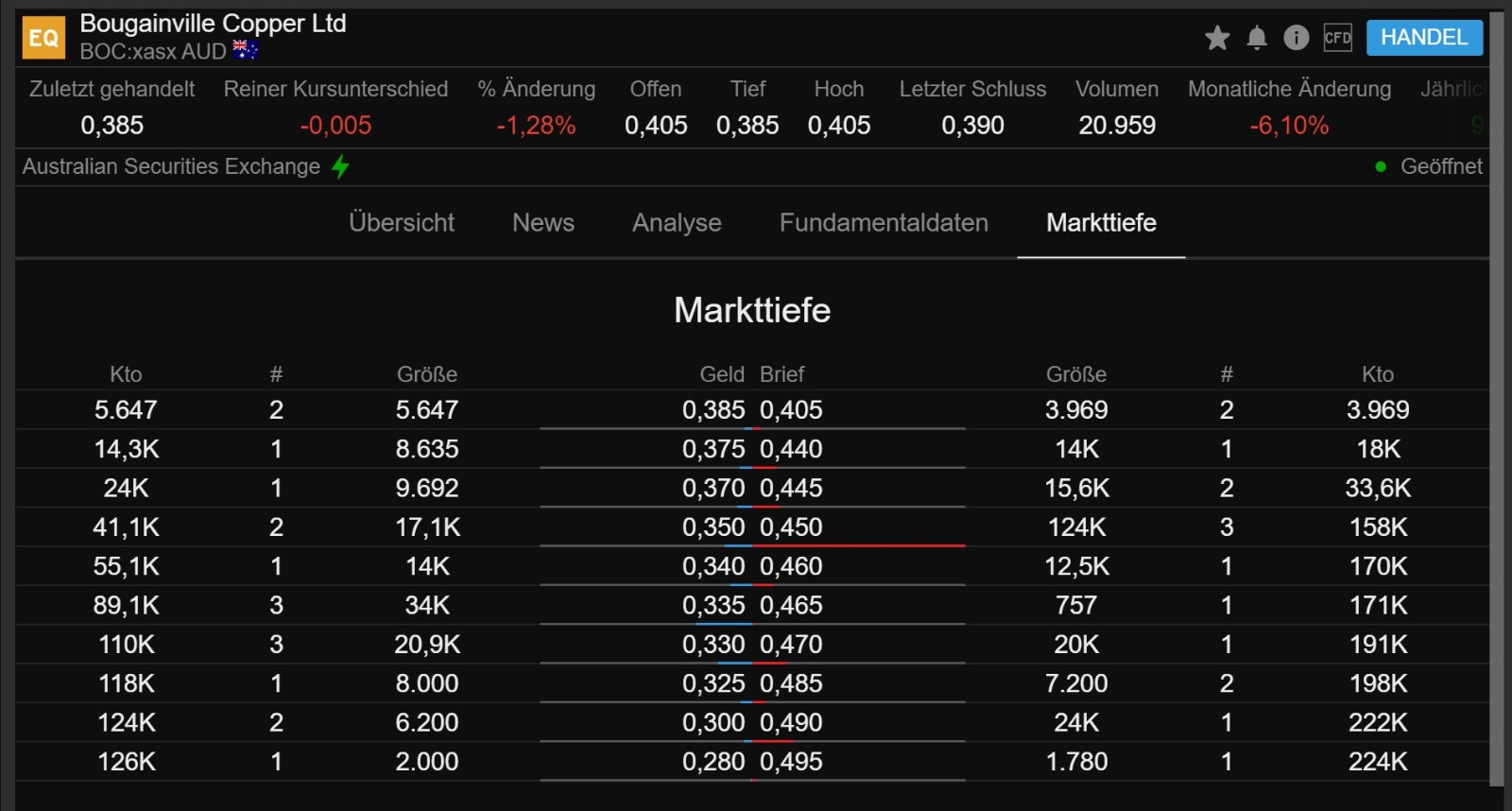Click ask size 124K
This screenshot has height=811, width=1512.
1076,527
